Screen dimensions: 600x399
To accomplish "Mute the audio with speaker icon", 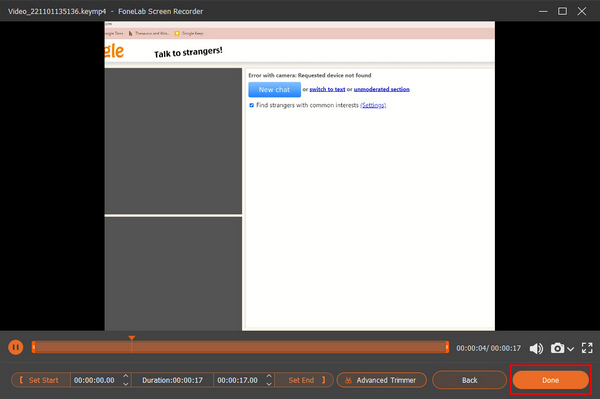I will click(x=536, y=348).
